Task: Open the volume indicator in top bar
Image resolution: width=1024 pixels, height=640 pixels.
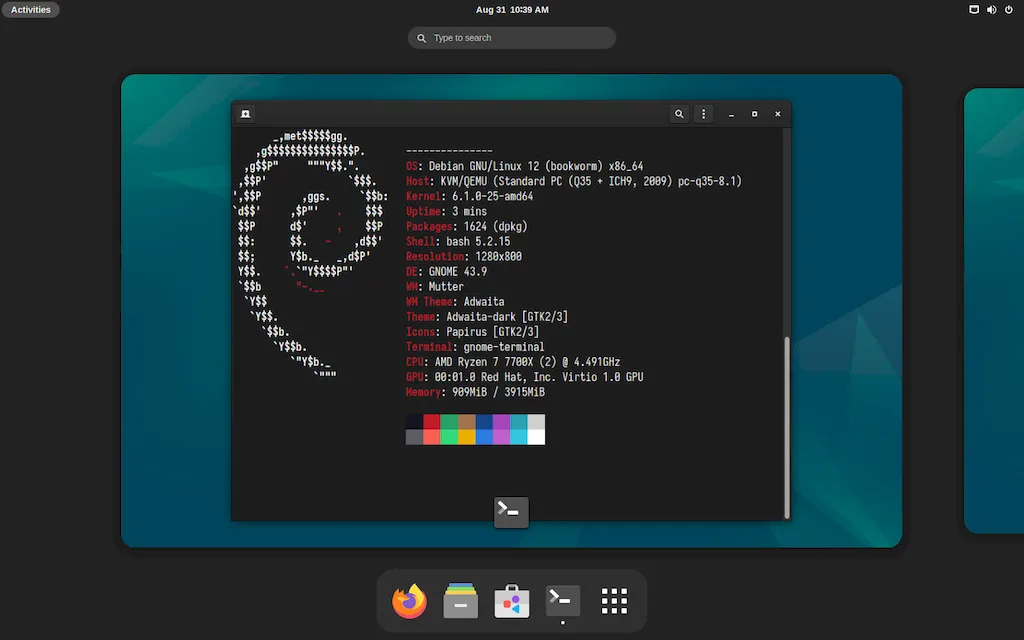Action: pos(991,10)
